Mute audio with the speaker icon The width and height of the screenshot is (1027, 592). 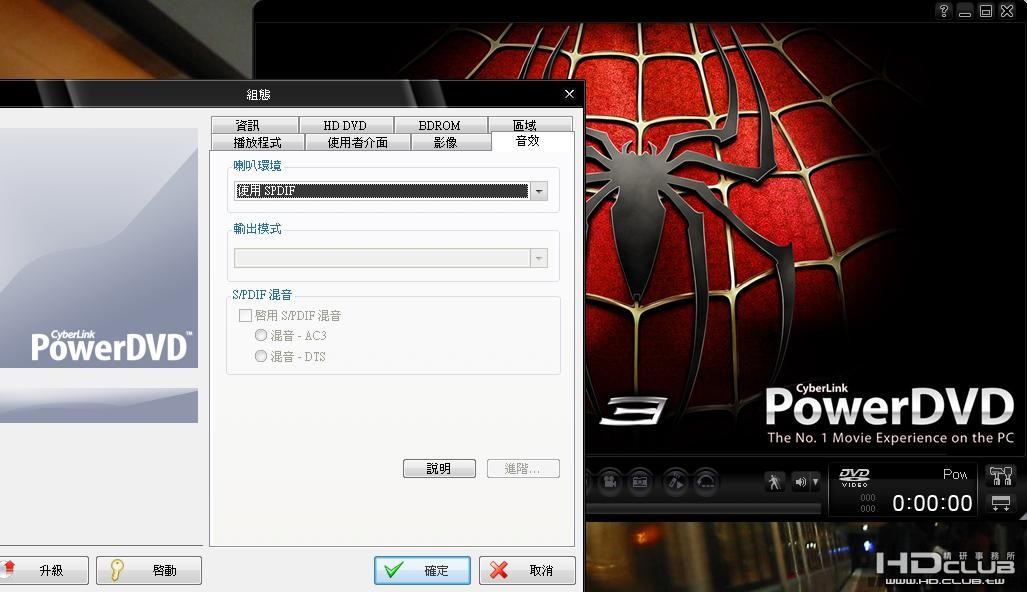(x=800, y=483)
